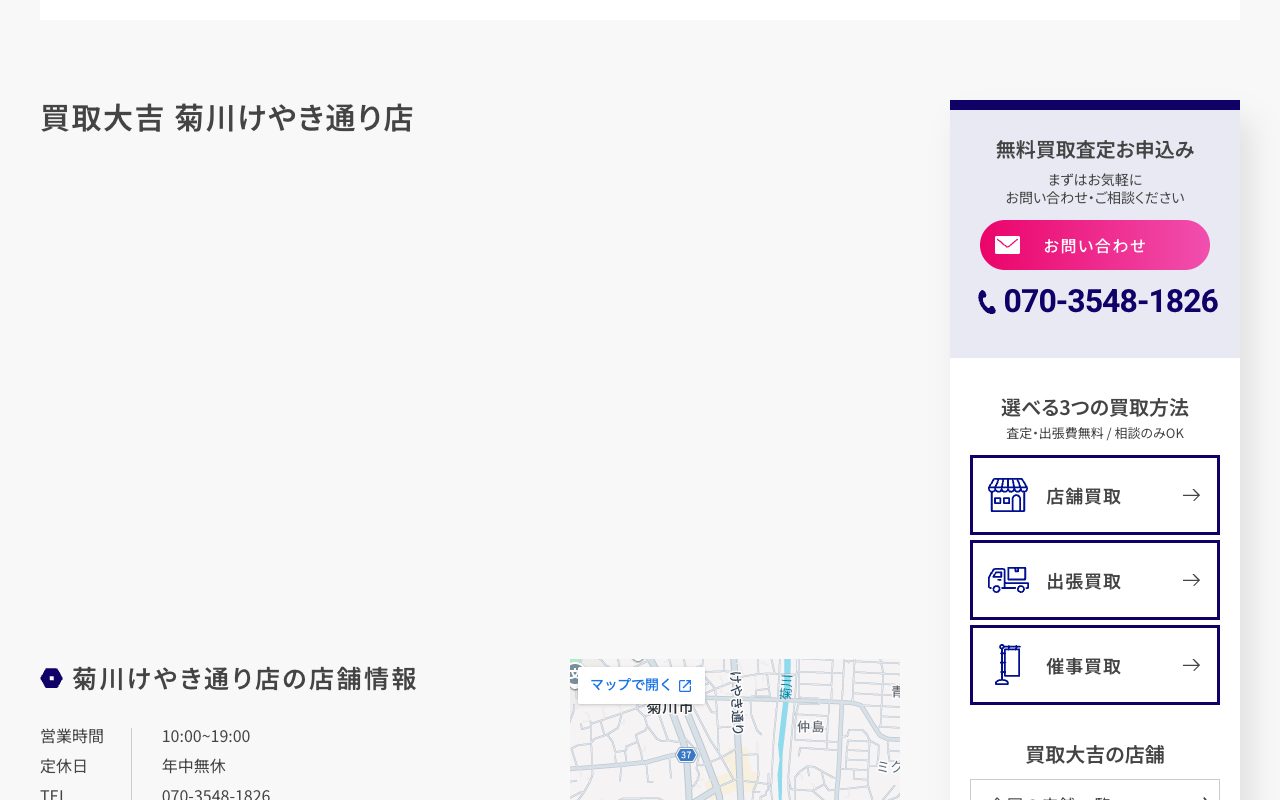Viewport: 1280px width, 800px height.
Task: Click the 買取大吉の店舗 heading
Action: pyautogui.click(x=1095, y=755)
